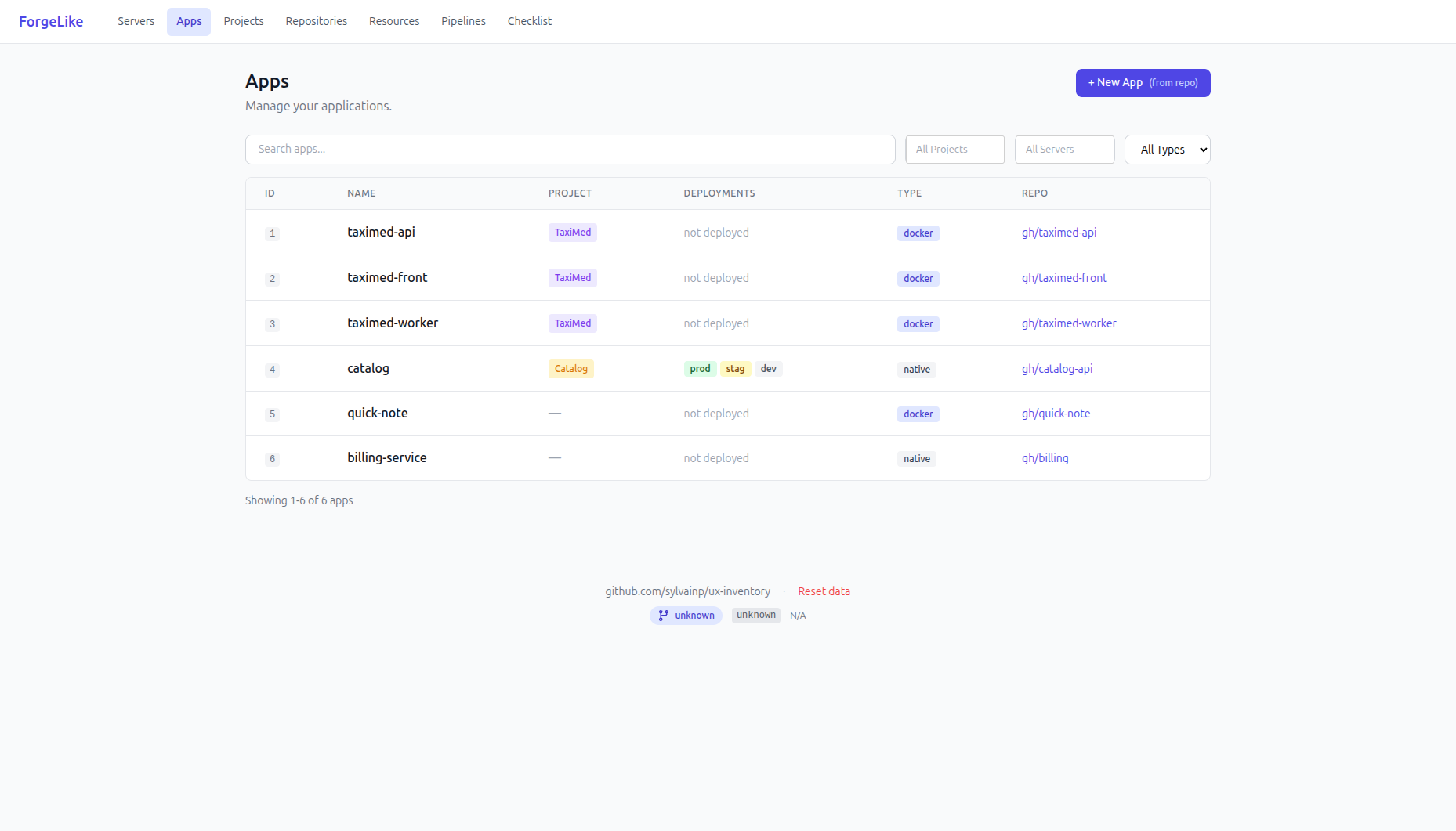This screenshot has width=1456, height=831.
Task: Open the billing-service app row
Action: (386, 458)
